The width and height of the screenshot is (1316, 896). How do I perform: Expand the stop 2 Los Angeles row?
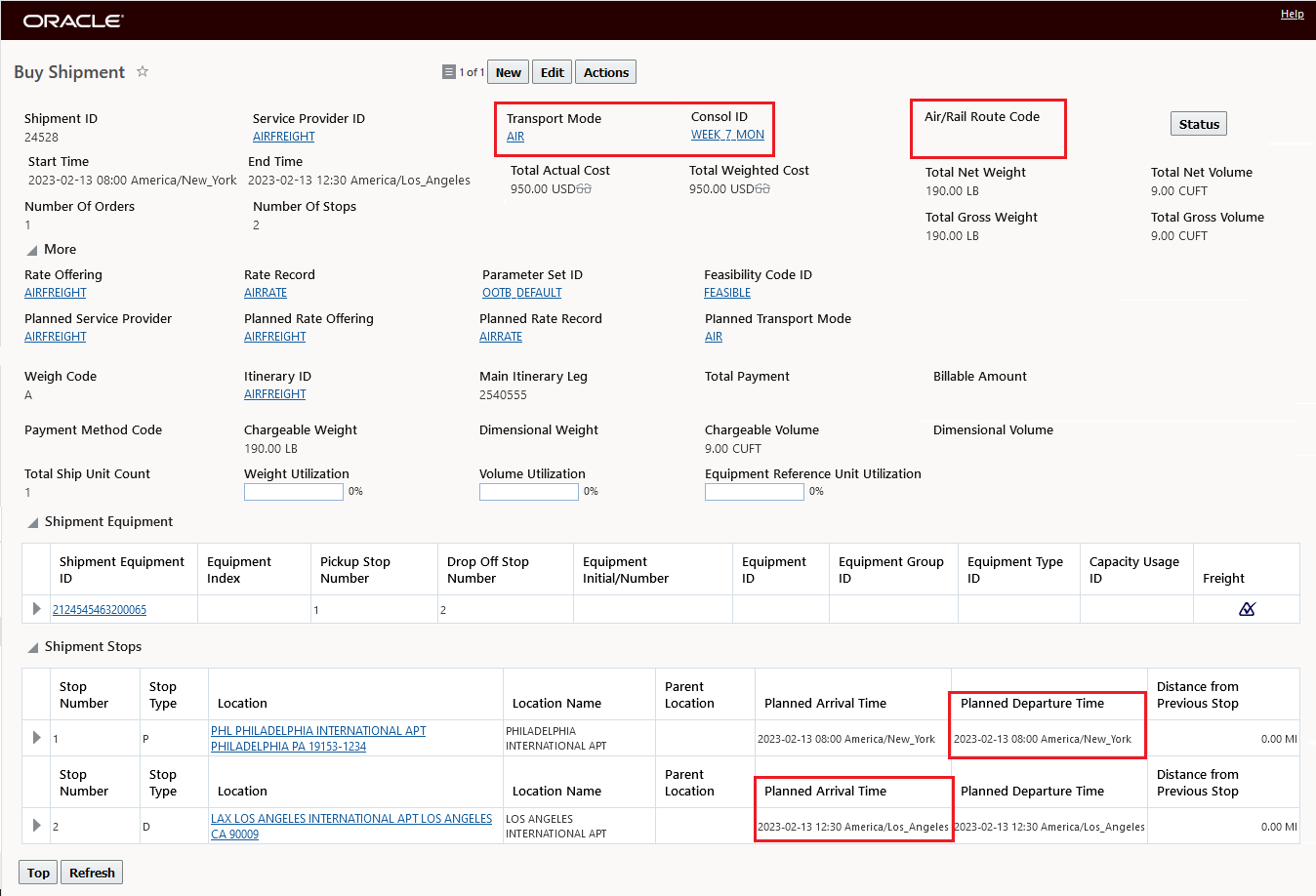pyautogui.click(x=36, y=826)
